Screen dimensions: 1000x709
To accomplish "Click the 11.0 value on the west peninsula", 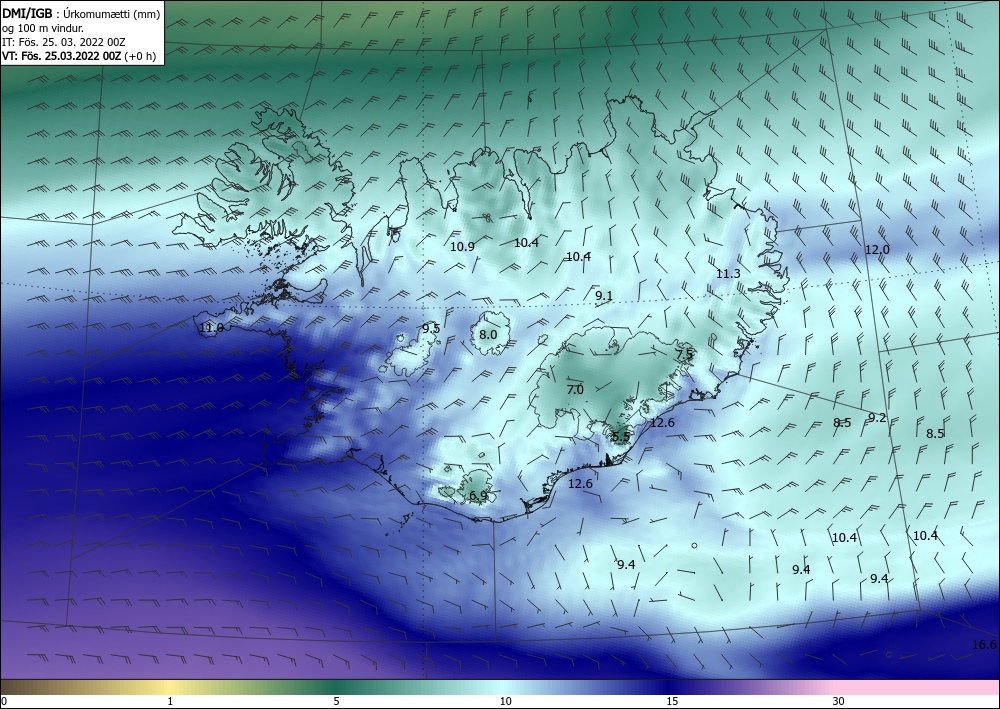I will 211,328.
